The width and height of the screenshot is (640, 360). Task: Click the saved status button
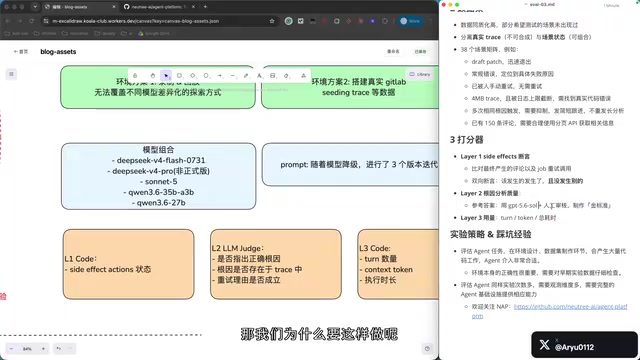[x=420, y=51]
